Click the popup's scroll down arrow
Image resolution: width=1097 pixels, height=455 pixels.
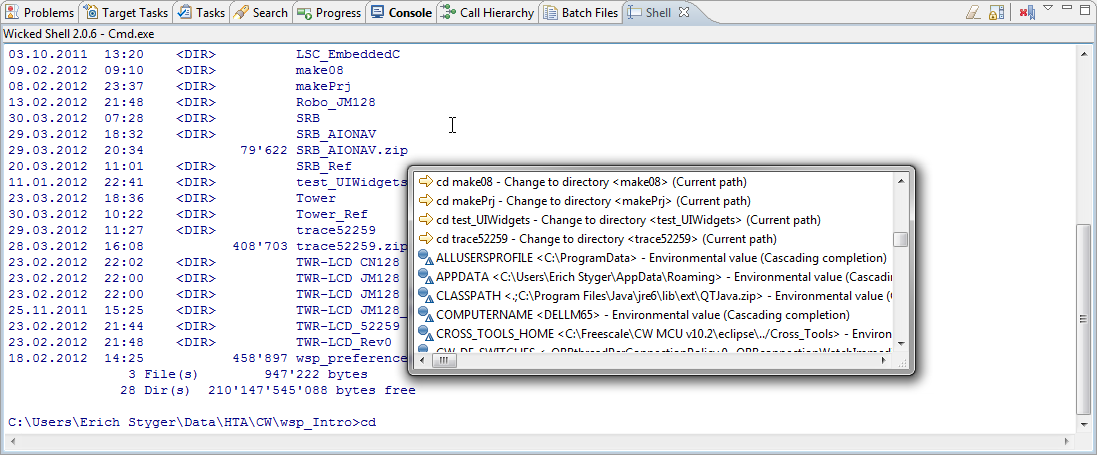(901, 343)
